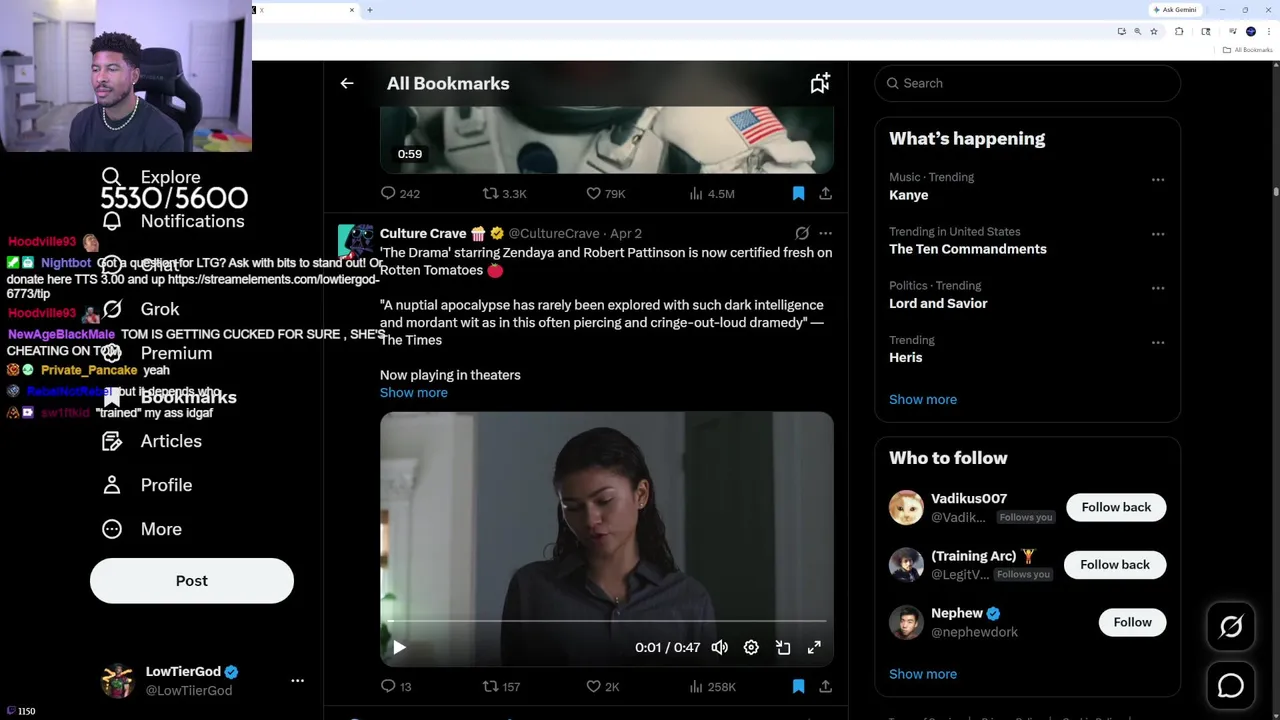
Task: Share the Culture Crave post
Action: click(825, 686)
